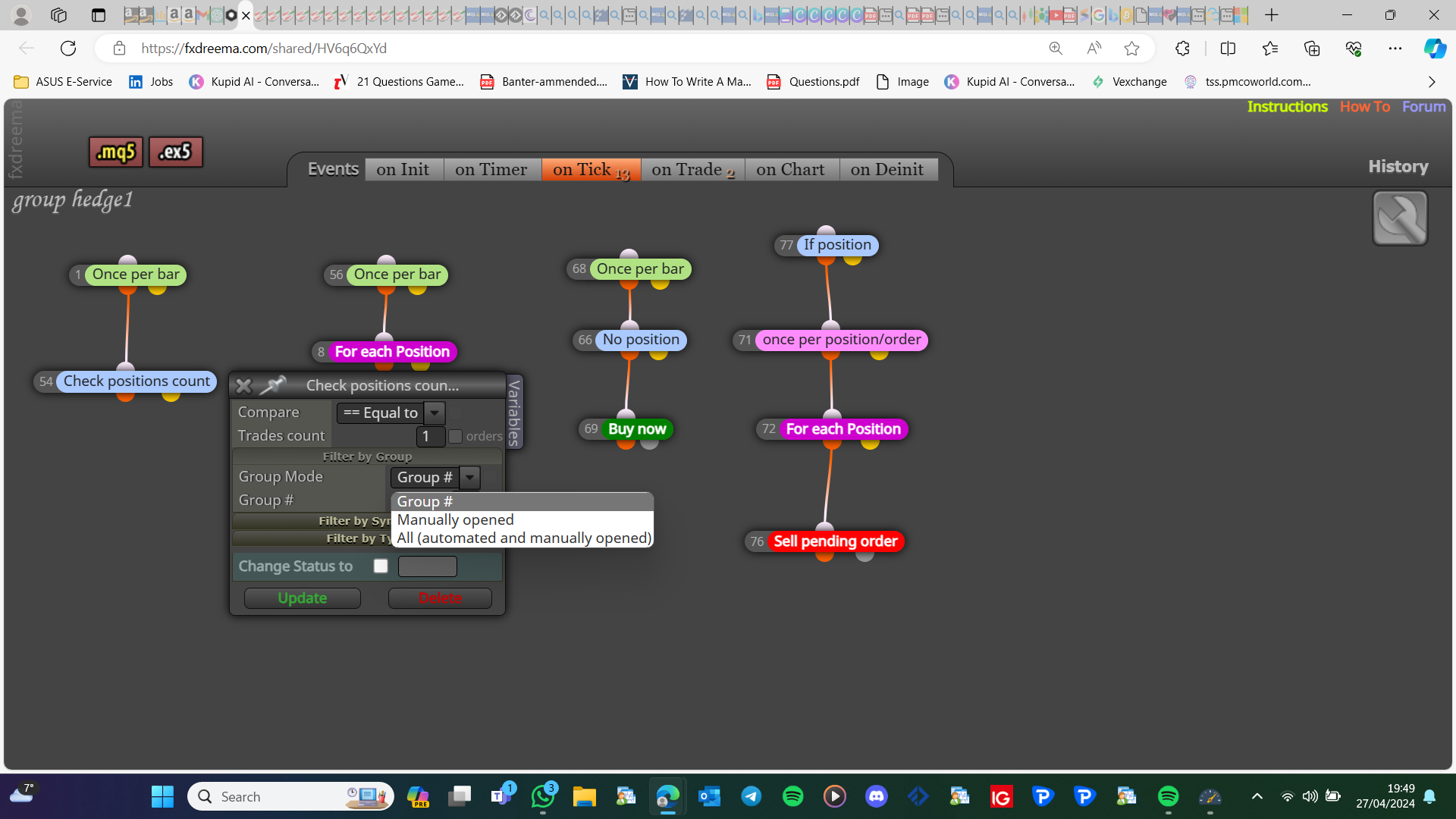Open the Instructions link
The width and height of the screenshot is (1456, 819).
[x=1287, y=107]
